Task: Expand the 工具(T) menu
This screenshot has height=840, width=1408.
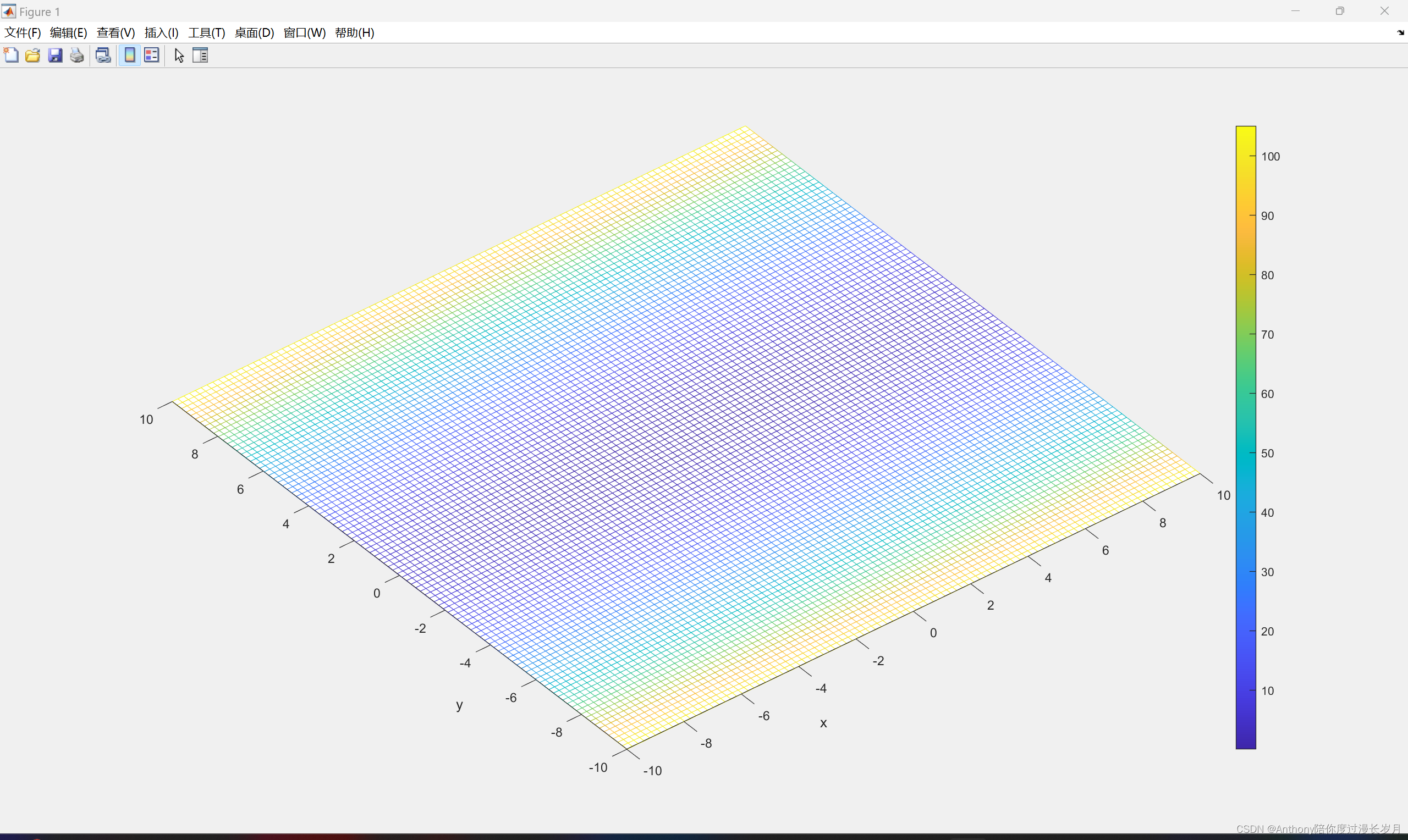Action: pyautogui.click(x=207, y=33)
